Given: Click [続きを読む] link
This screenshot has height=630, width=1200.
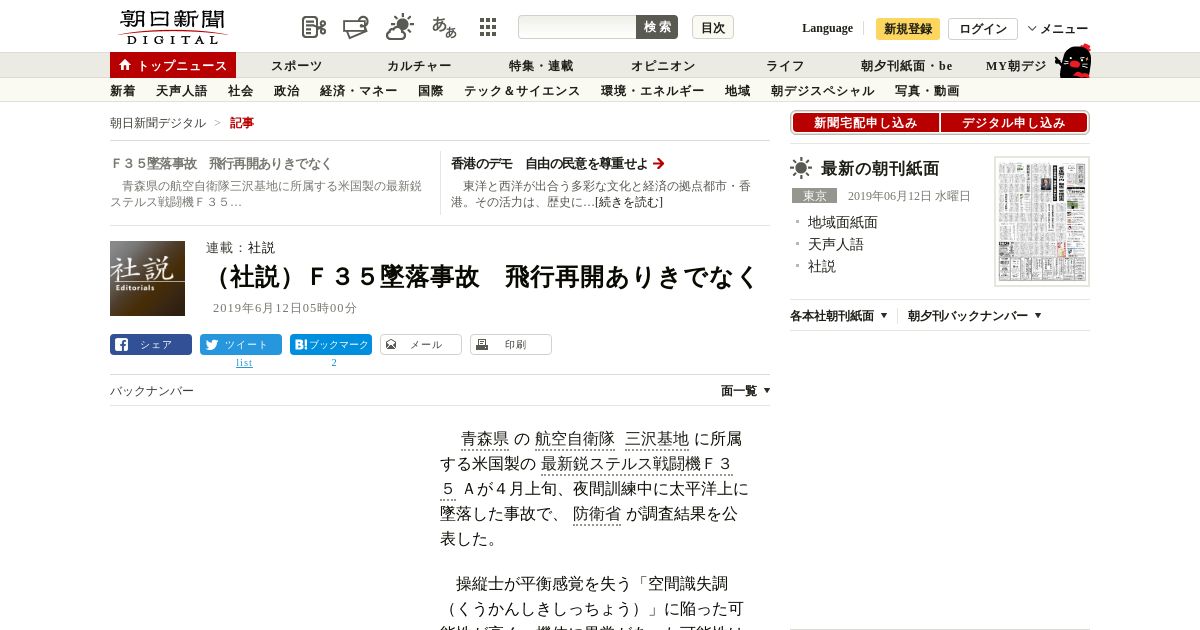Looking at the screenshot, I should pos(629,202).
